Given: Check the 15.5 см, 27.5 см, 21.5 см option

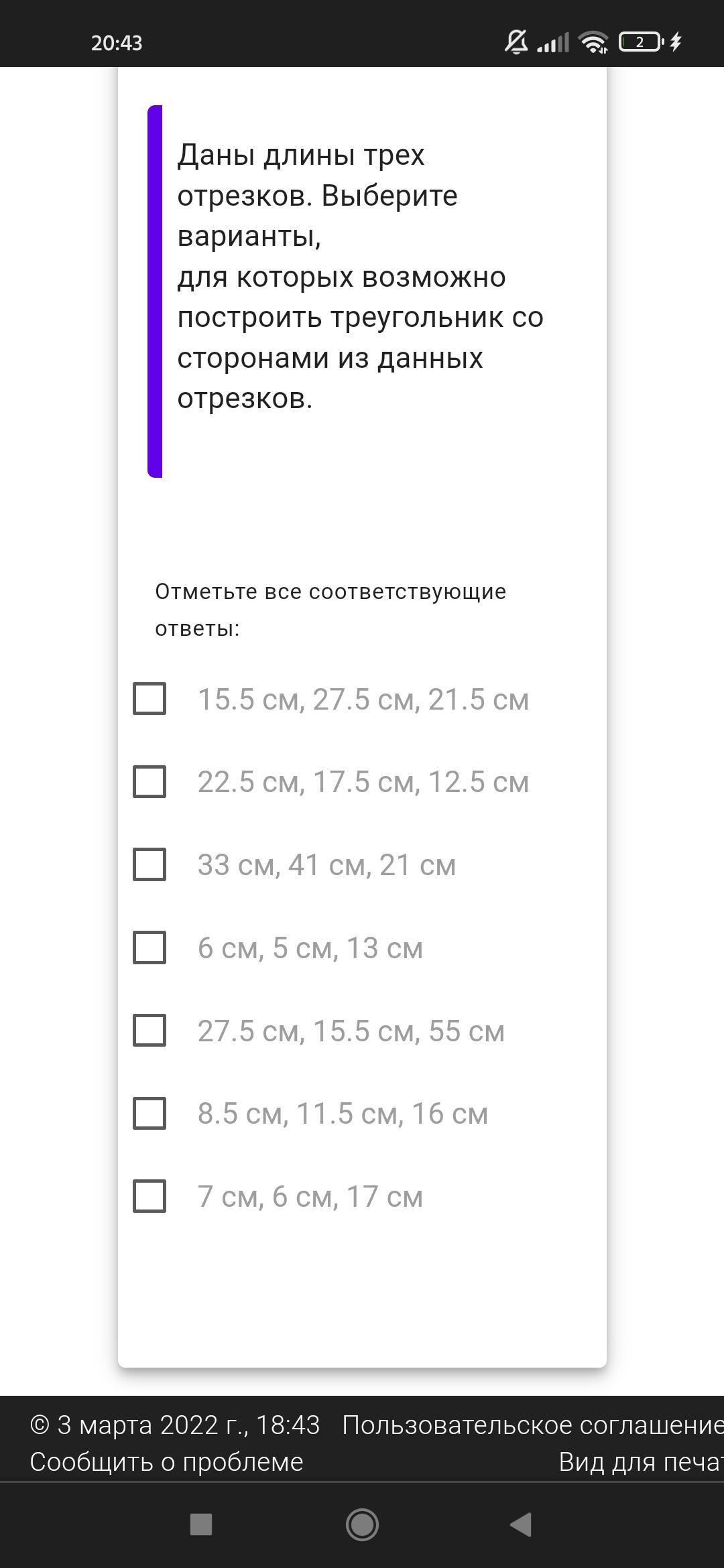Looking at the screenshot, I should (149, 699).
